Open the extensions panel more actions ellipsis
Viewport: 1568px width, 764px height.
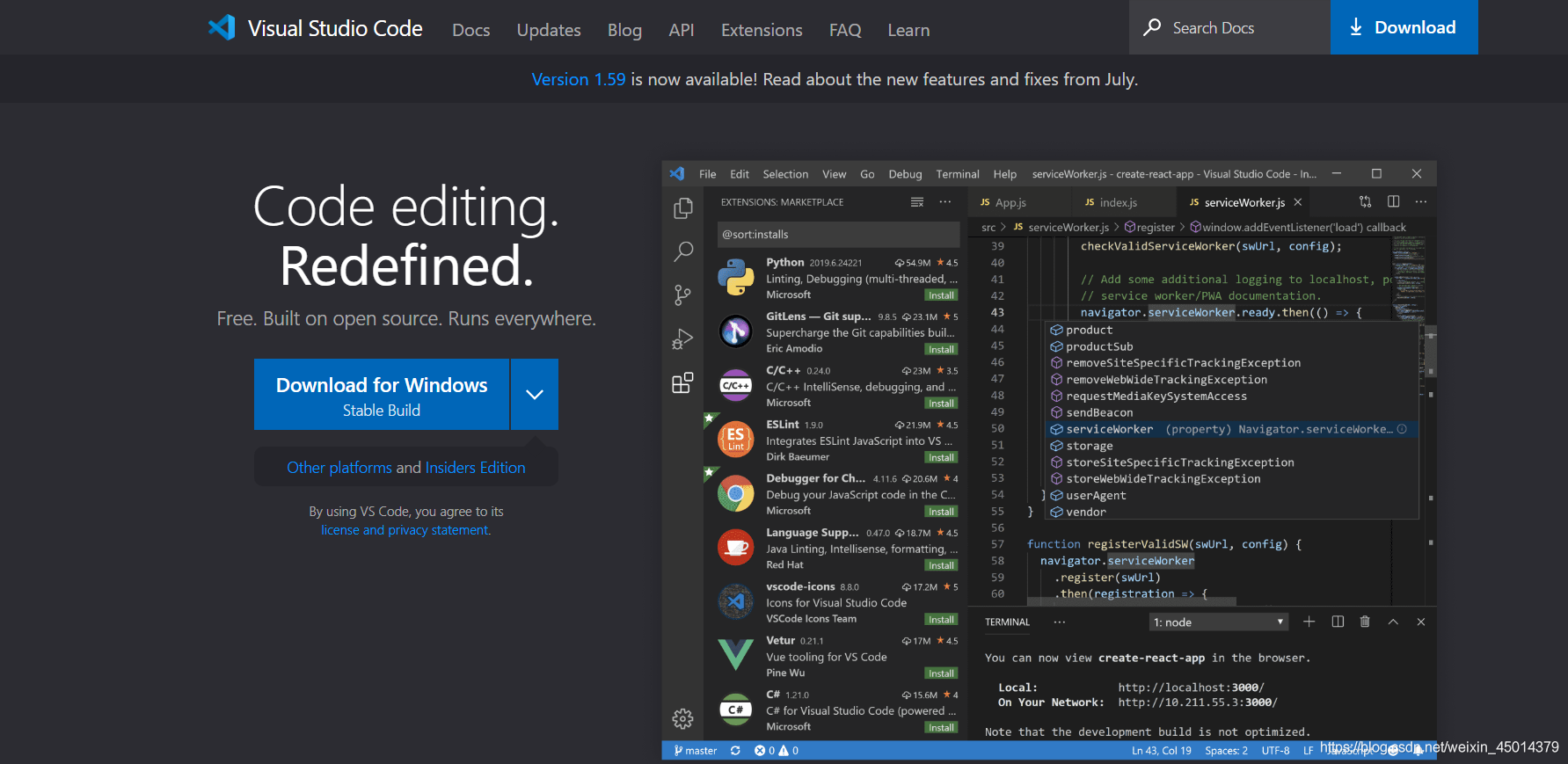945,202
